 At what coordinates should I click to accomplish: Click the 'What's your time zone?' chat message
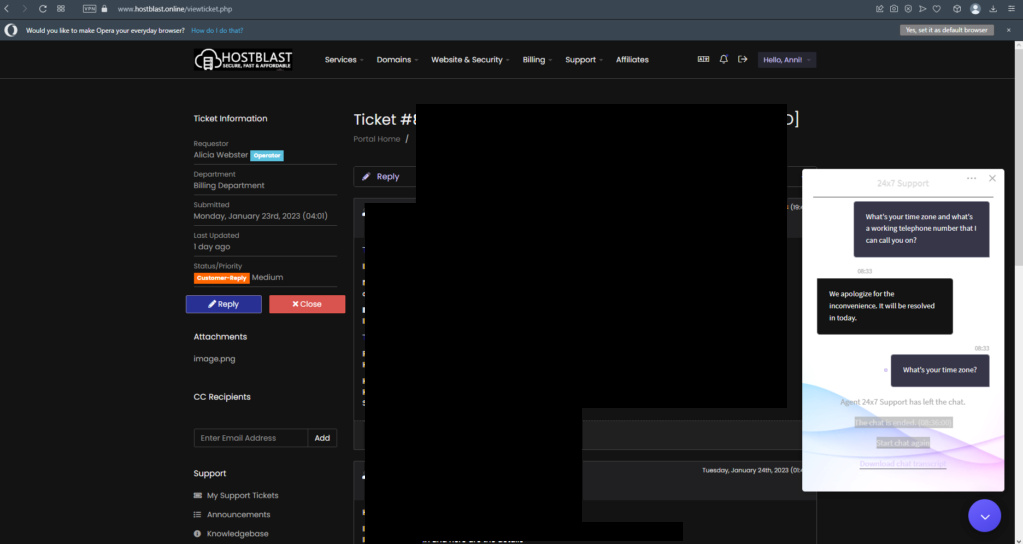click(940, 370)
